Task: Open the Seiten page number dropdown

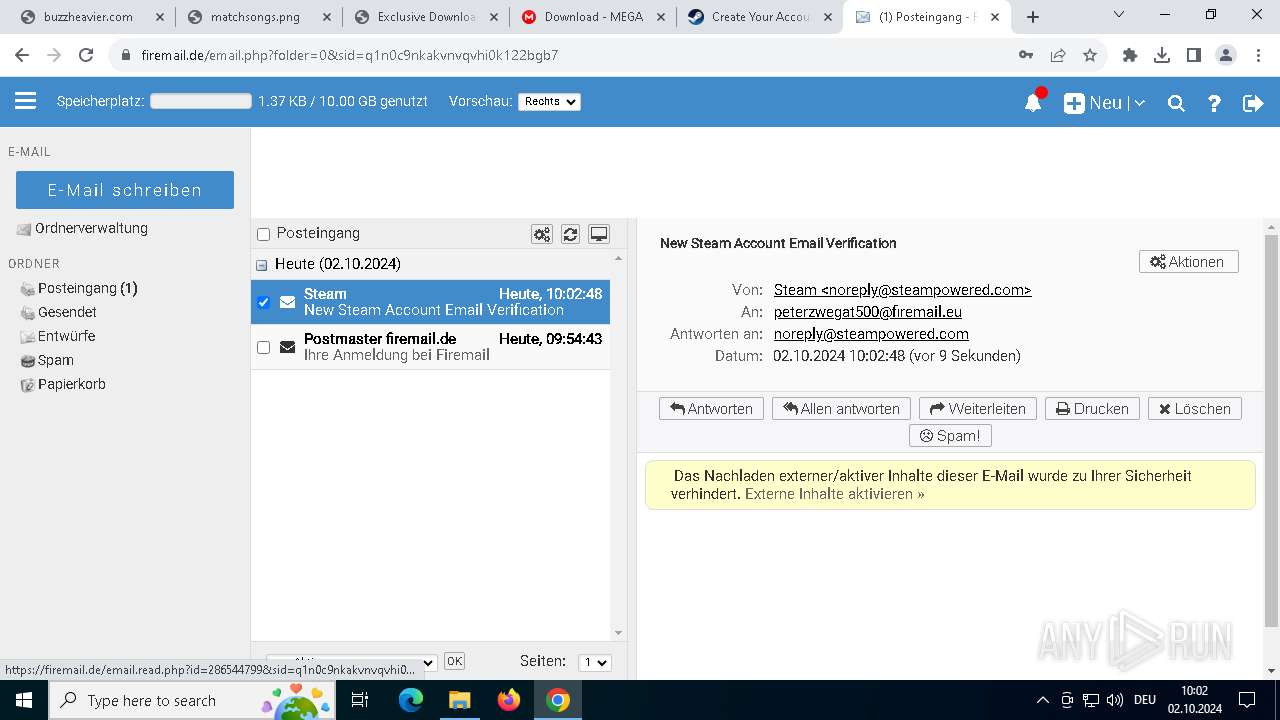Action: (595, 662)
